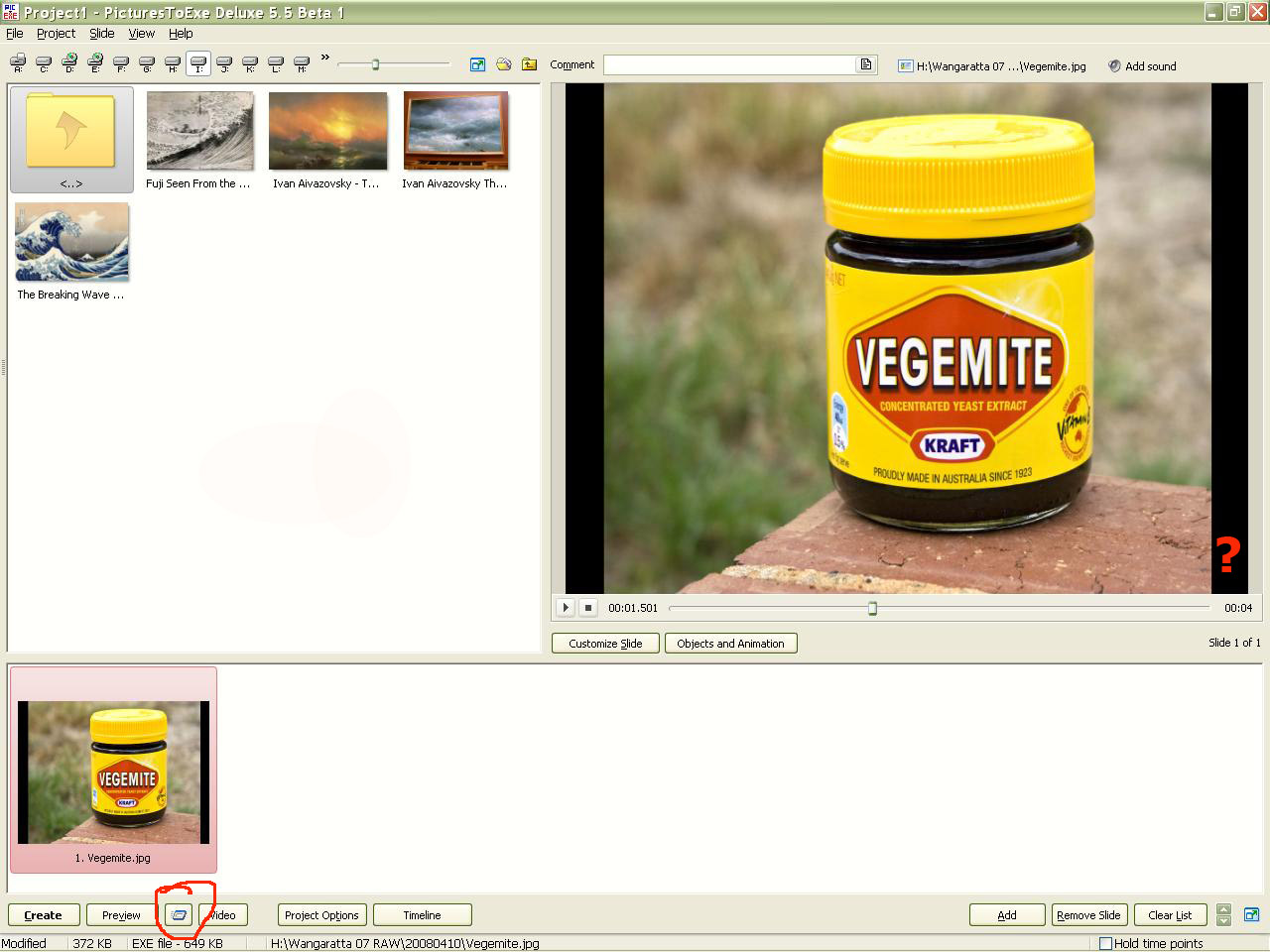Select drive M: in the drive toolbar
The height and width of the screenshot is (952, 1270).
point(302,64)
